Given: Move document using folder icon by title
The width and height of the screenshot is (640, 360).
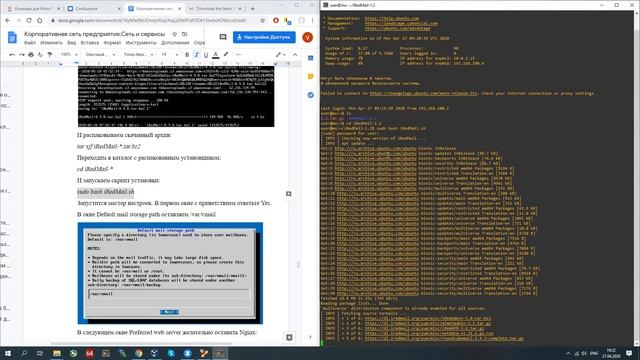Looking at the screenshot, I should tap(184, 34).
